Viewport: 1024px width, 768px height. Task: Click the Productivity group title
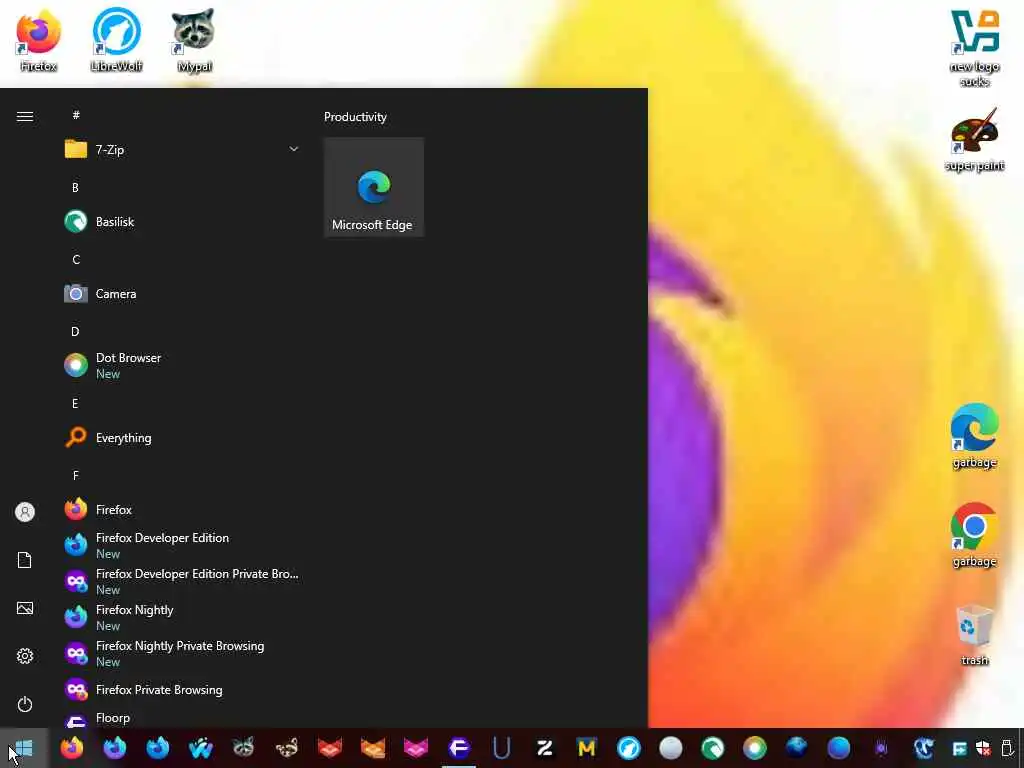355,117
